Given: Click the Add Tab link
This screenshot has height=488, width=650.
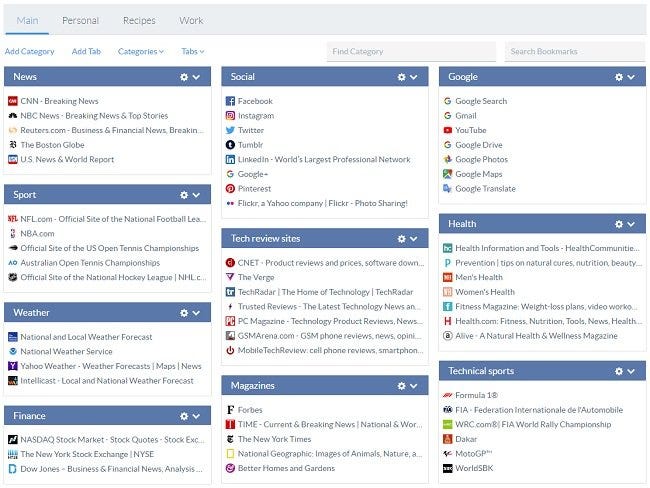Looking at the screenshot, I should click(x=86, y=51).
